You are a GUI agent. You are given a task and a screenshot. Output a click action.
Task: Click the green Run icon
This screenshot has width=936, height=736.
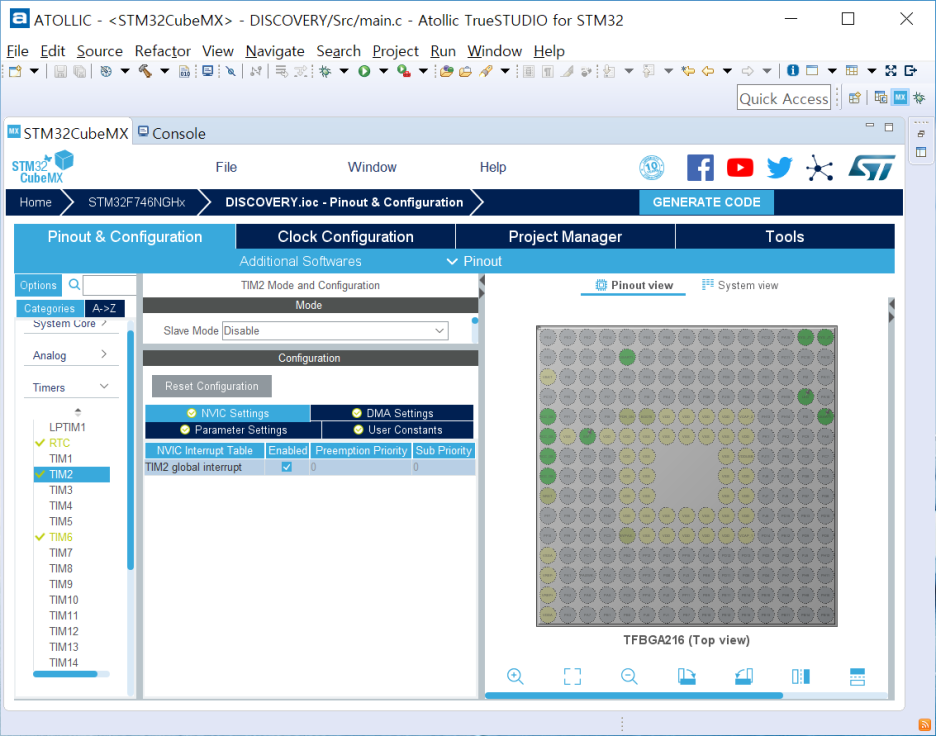point(364,71)
